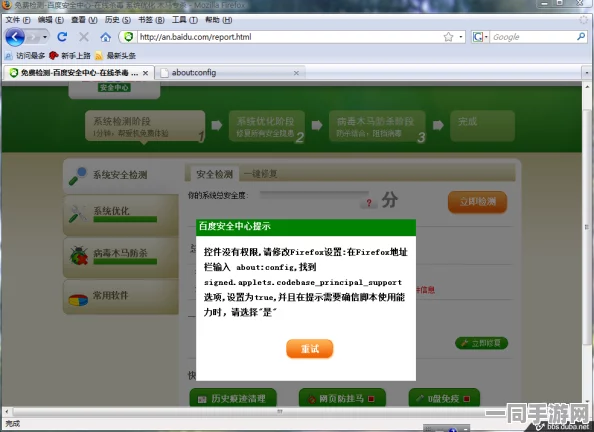594x432 pixels.
Task: Open the 文件 (F) menu
Action: [18, 20]
